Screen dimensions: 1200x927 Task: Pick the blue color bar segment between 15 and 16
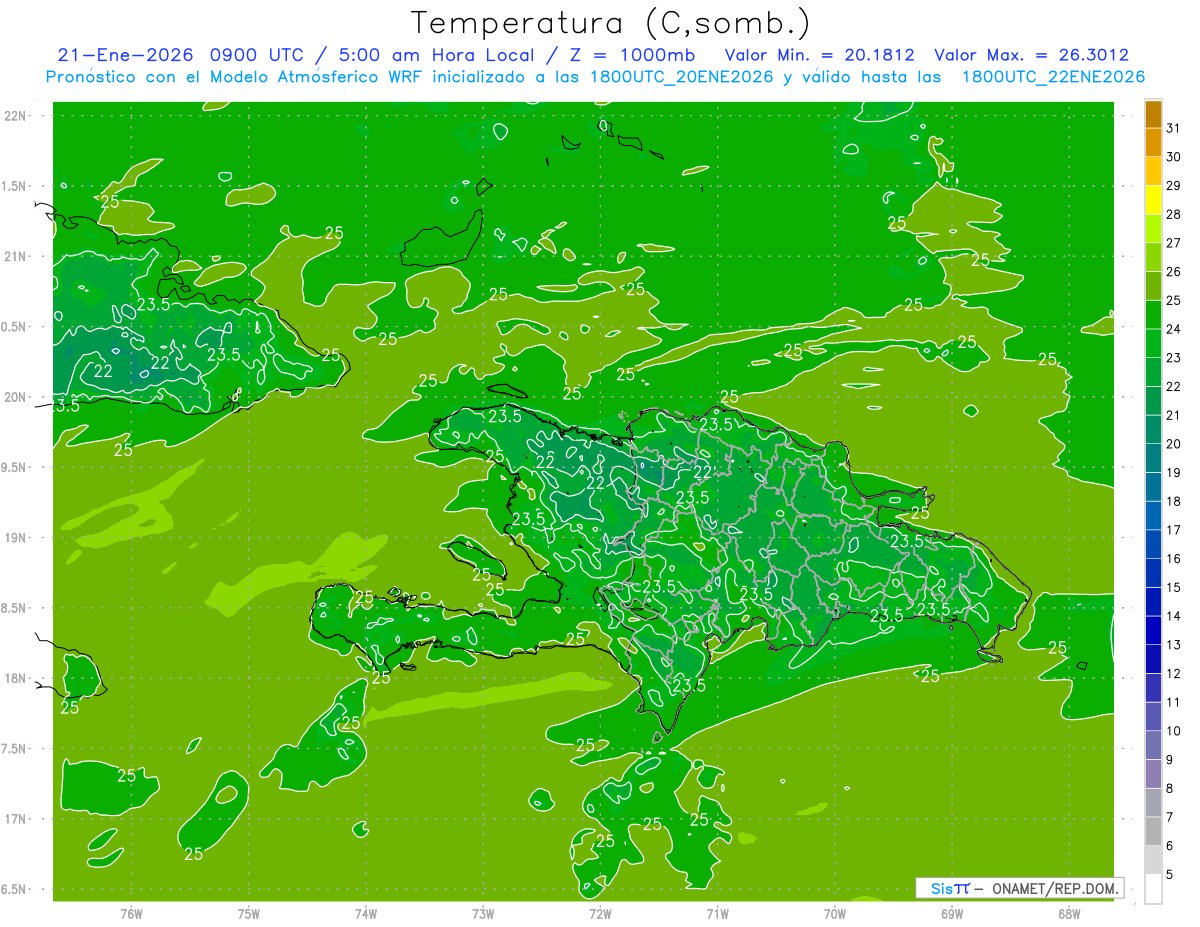pyautogui.click(x=1153, y=574)
